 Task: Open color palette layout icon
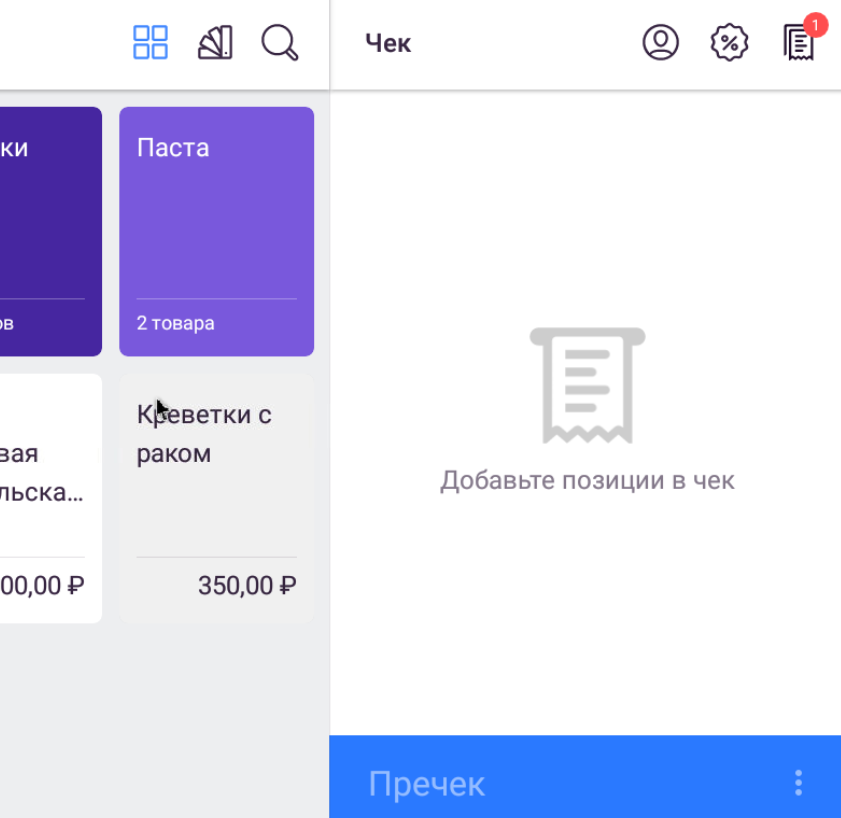pos(215,42)
